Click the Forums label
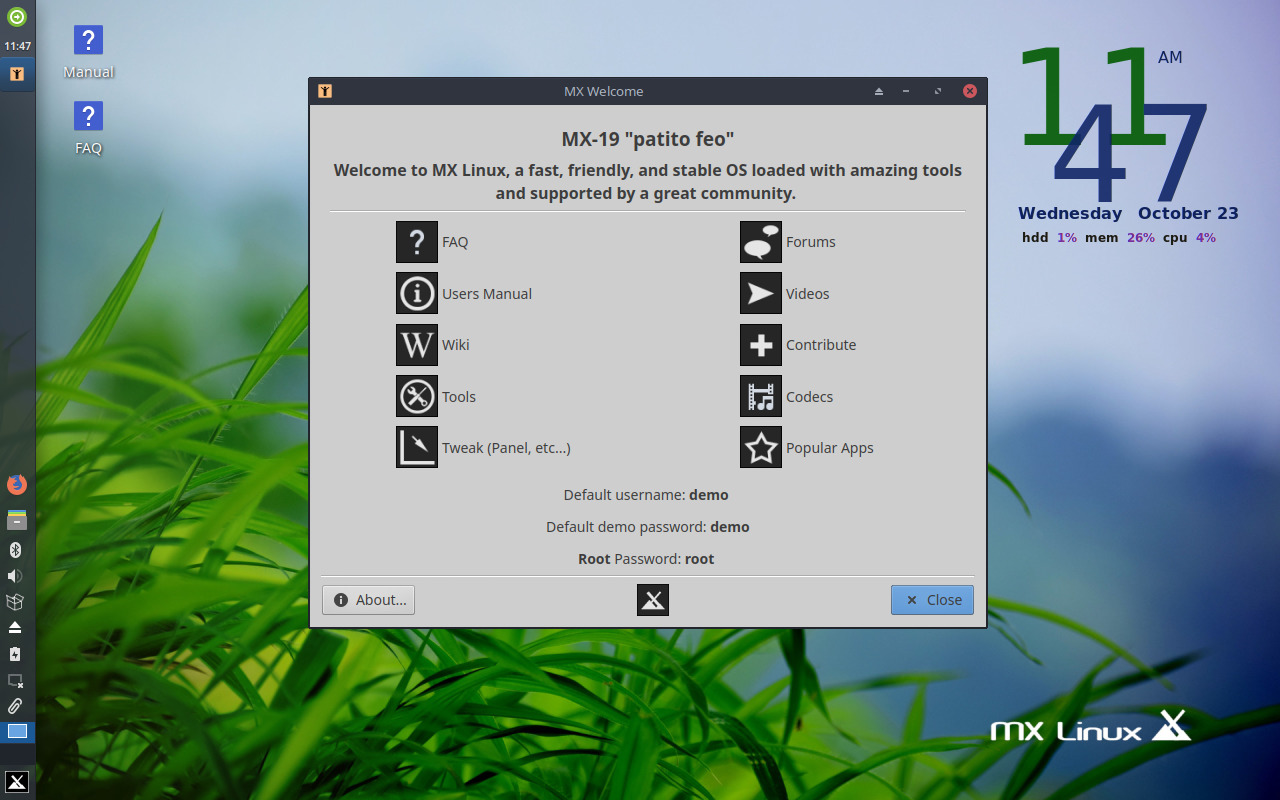 pyautogui.click(x=811, y=242)
